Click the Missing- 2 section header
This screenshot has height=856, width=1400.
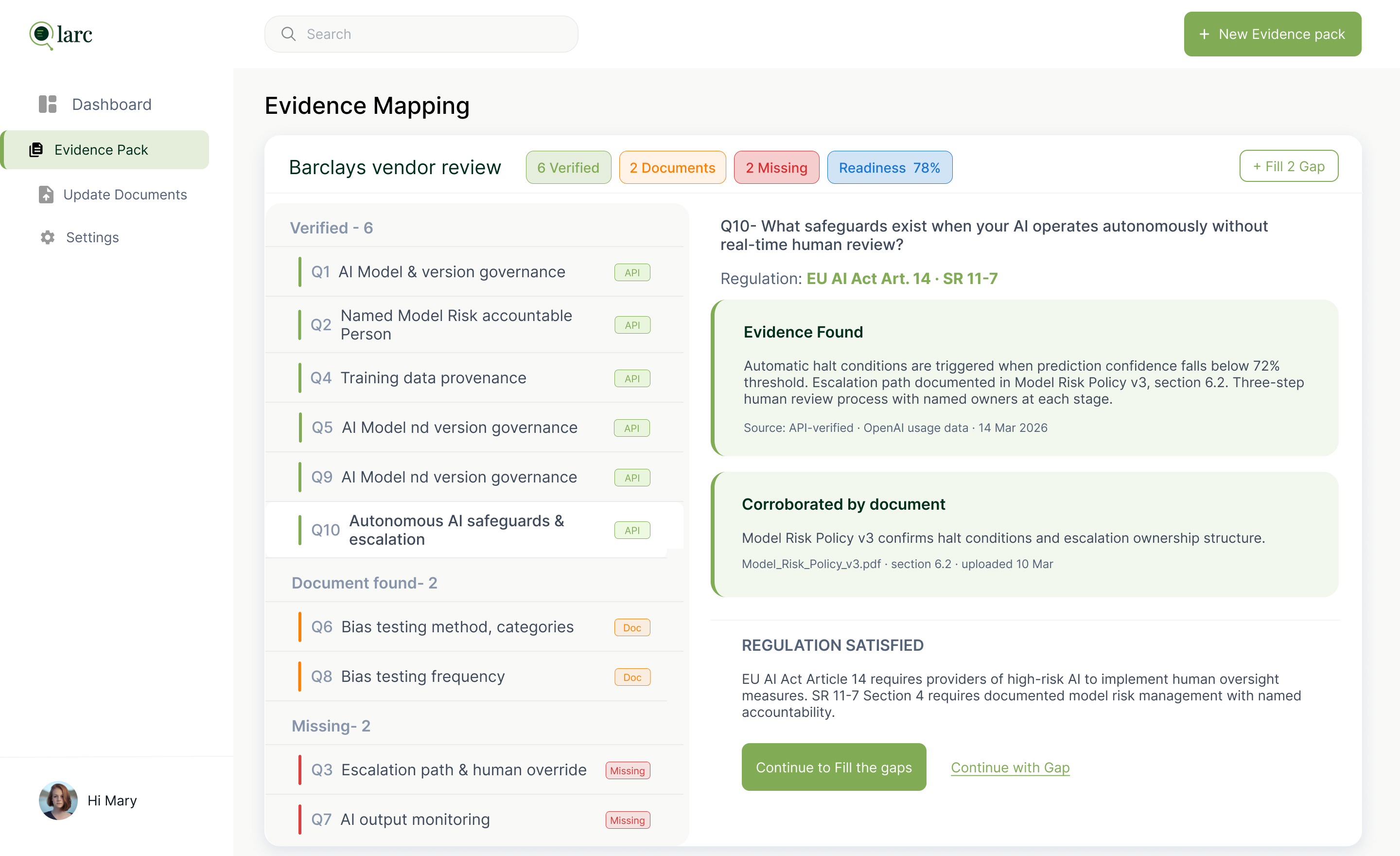point(331,726)
